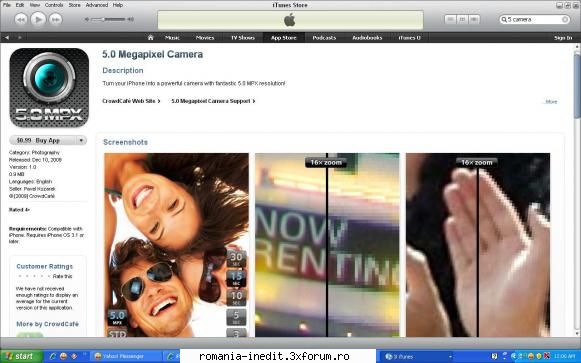Screen dimensions: 581x363
Task: Click the Category: Photography text
Action: pos(34,152)
